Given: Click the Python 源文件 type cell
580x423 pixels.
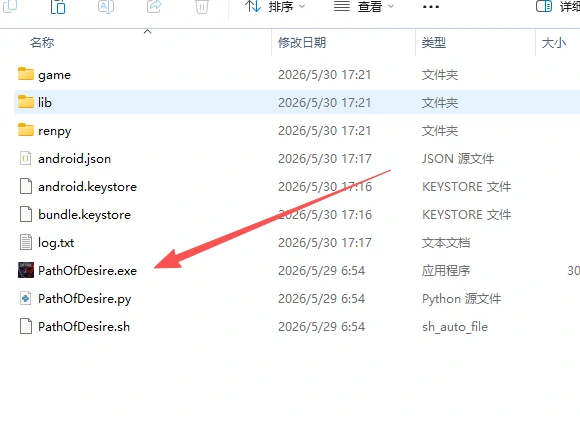Looking at the screenshot, I should 461,299.
